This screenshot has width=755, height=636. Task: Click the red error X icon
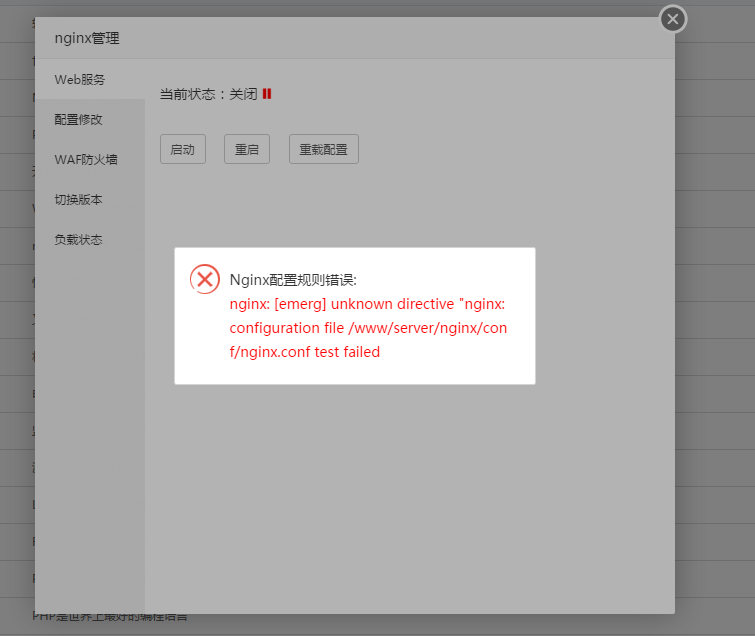point(205,279)
